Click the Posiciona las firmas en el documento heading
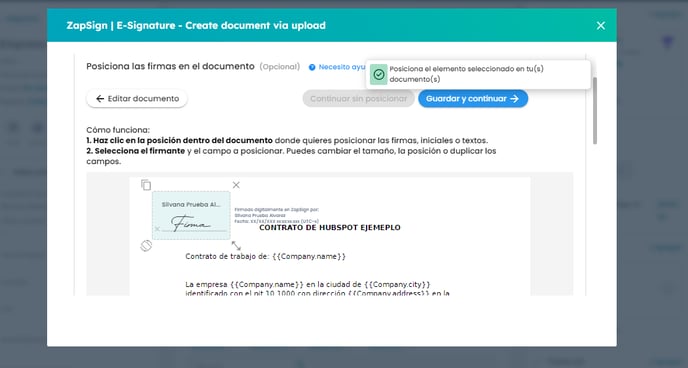The height and width of the screenshot is (368, 688). pos(170,66)
